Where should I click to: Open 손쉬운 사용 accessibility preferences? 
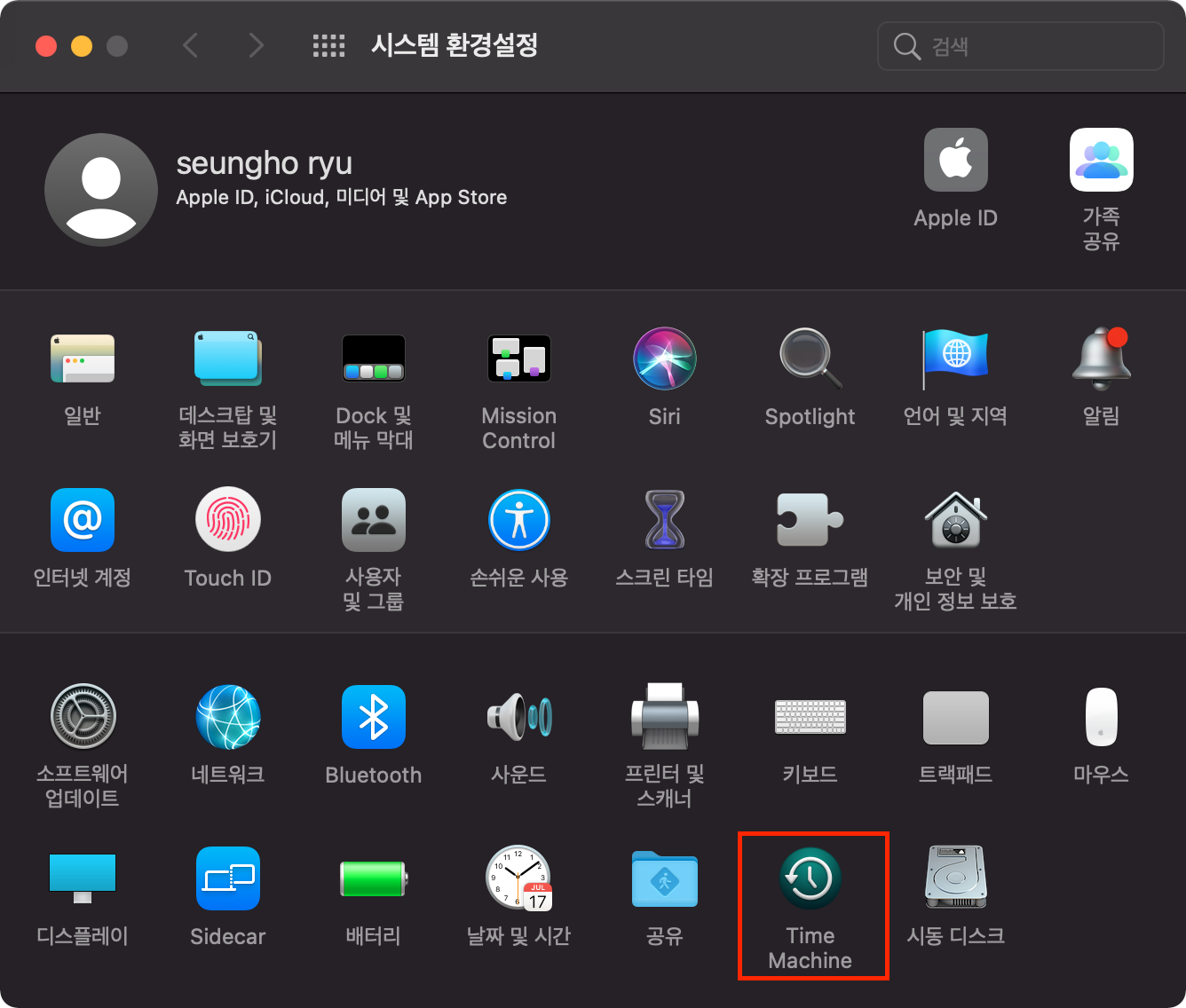(519, 520)
